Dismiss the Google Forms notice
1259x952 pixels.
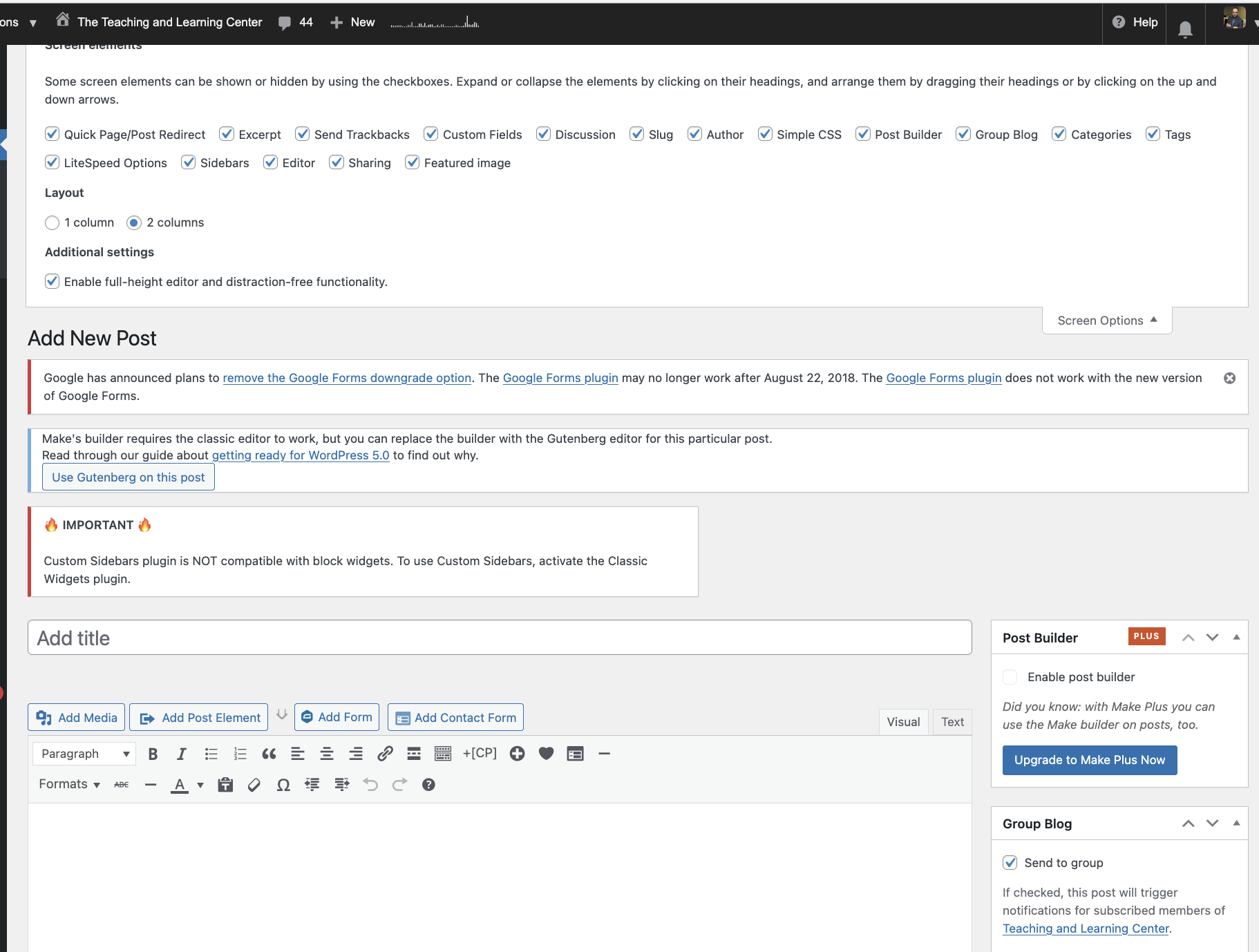point(1230,378)
